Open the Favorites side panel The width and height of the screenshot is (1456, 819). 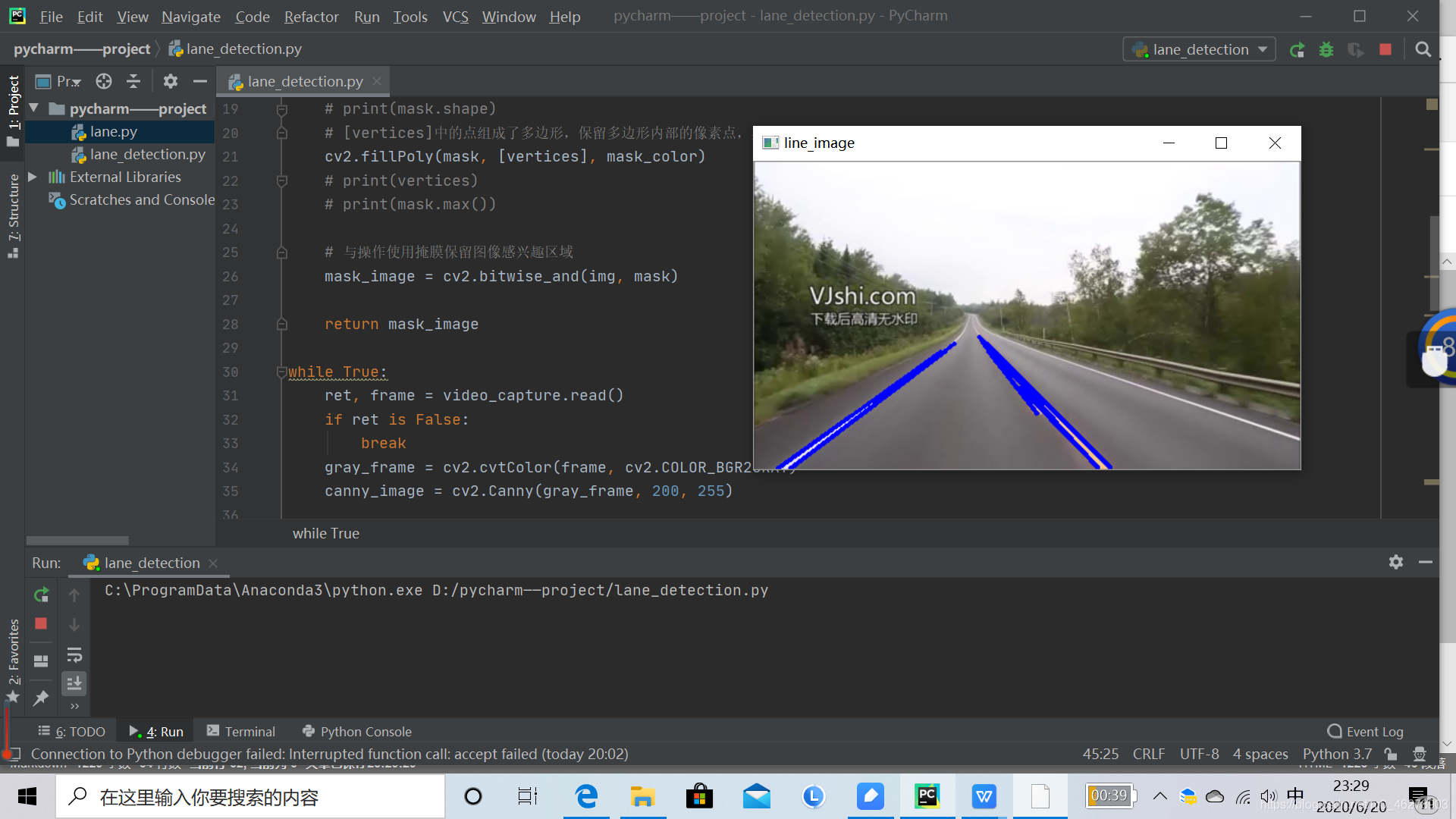(13, 661)
